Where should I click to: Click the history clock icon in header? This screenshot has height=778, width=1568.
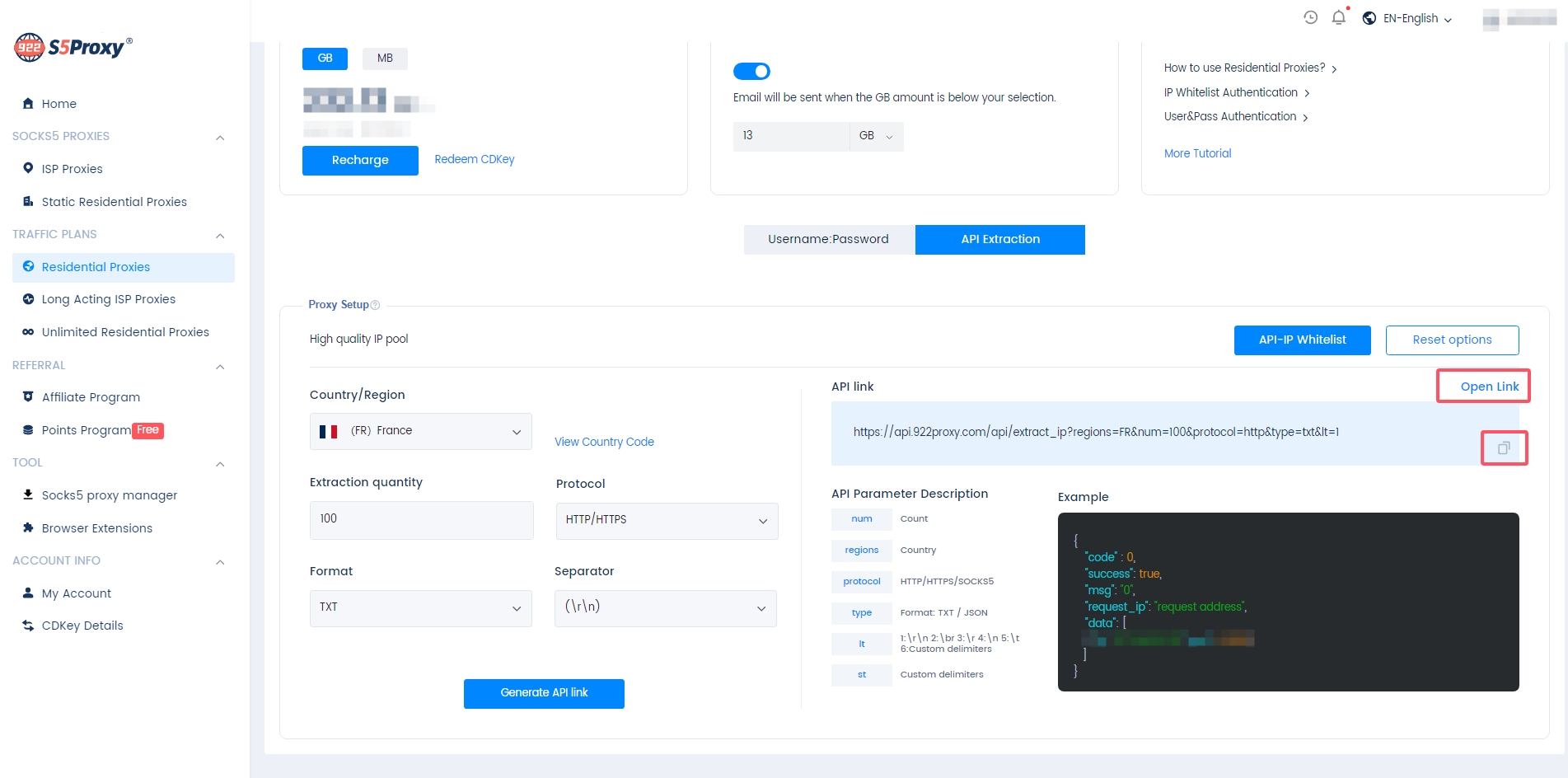coord(1310,17)
